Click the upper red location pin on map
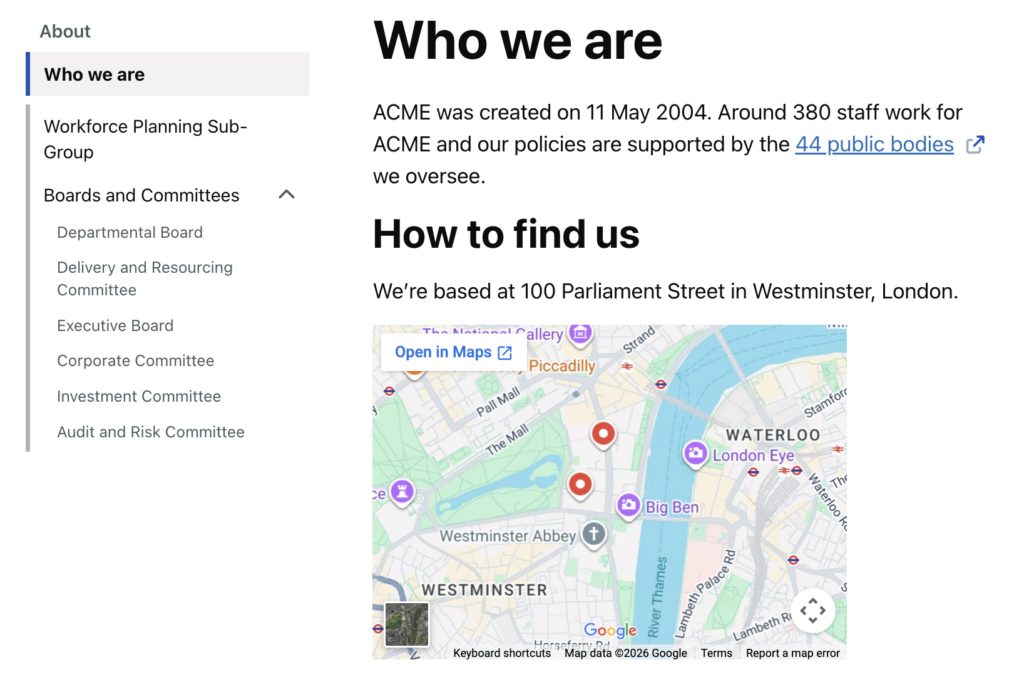1024x687 pixels. pos(603,434)
